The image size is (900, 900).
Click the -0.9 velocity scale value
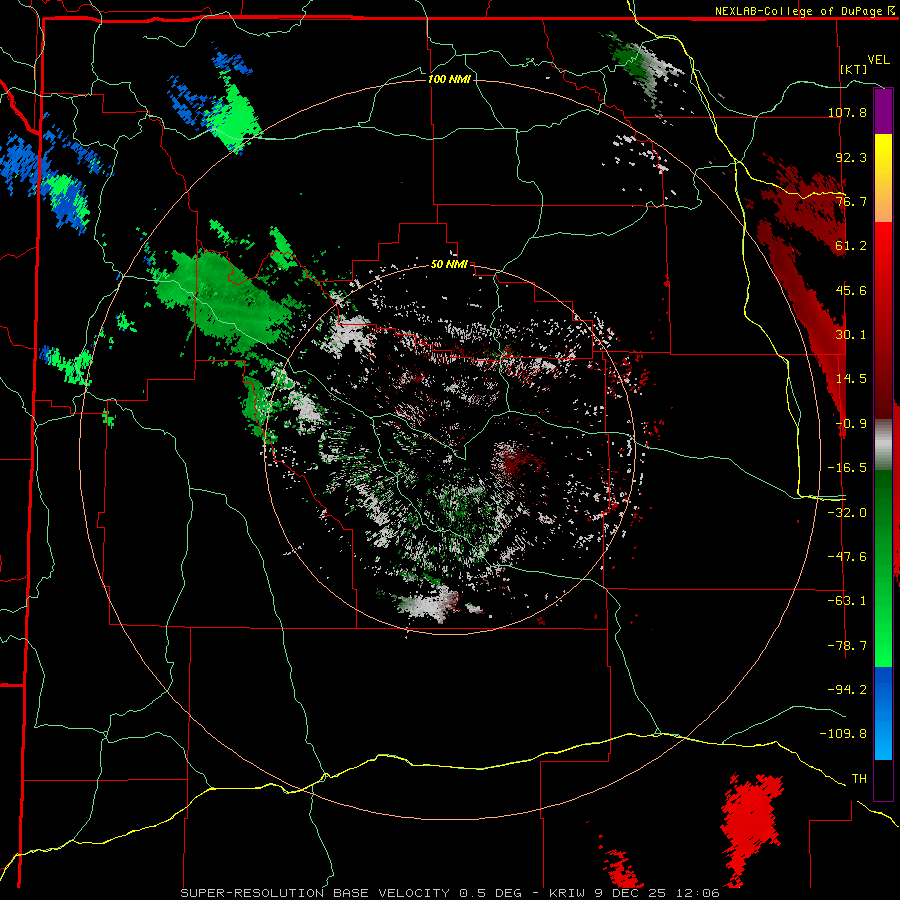(x=851, y=424)
